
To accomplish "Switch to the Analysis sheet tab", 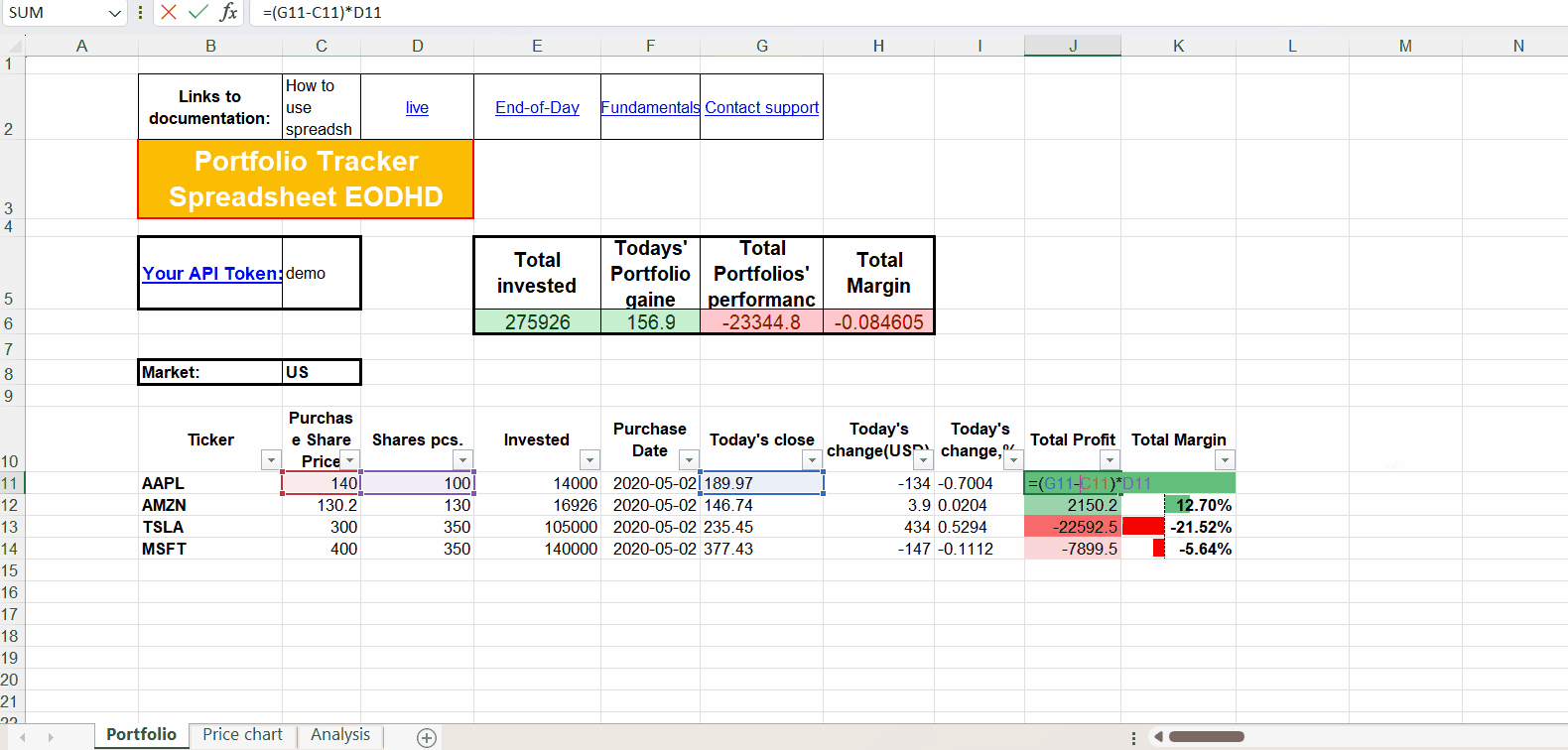I will click(x=340, y=735).
